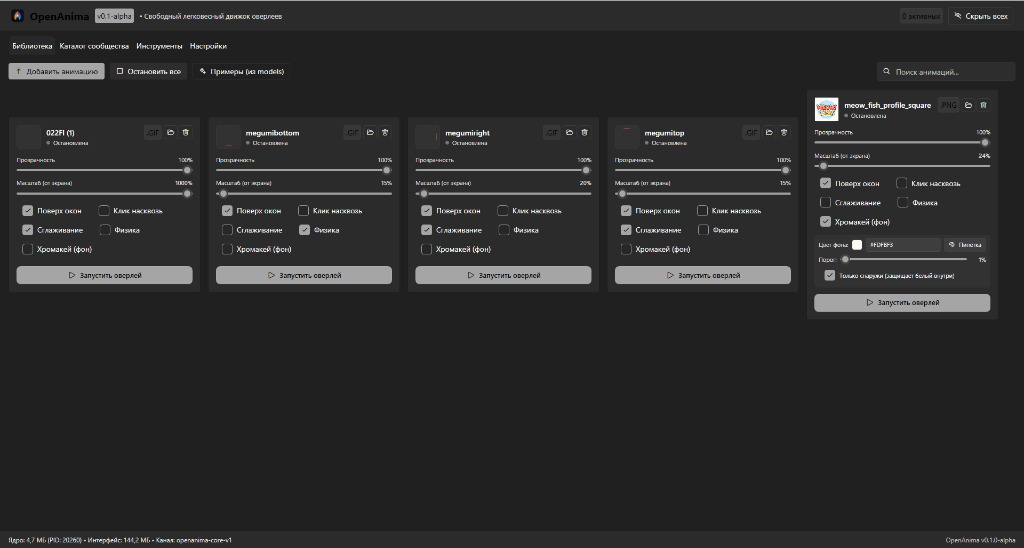Image resolution: width=1024 pixels, height=548 pixels.
Task: Disable Физика for megumibottom
Action: point(304,230)
